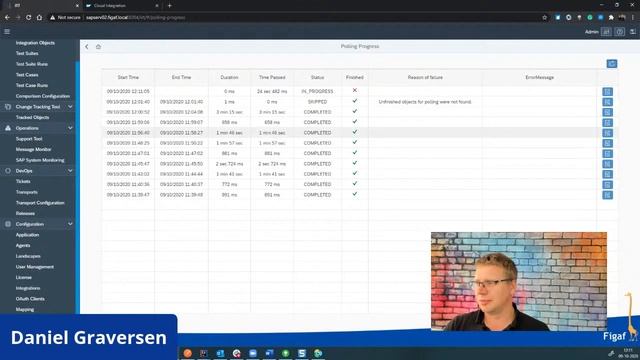Image resolution: width=640 pixels, height=360 pixels.
Task: Select the IN_PROGRESS status cell
Action: pyautogui.click(x=317, y=91)
